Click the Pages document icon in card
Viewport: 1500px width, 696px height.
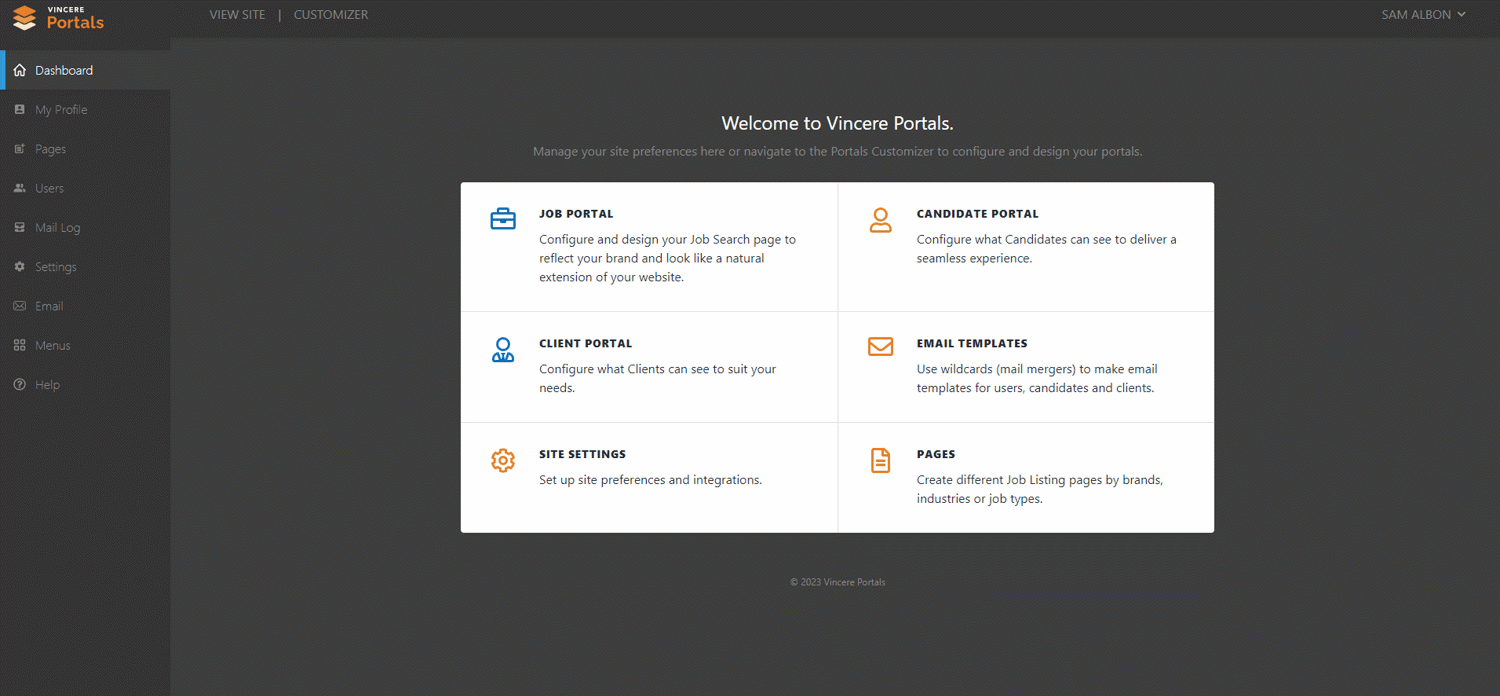point(880,460)
